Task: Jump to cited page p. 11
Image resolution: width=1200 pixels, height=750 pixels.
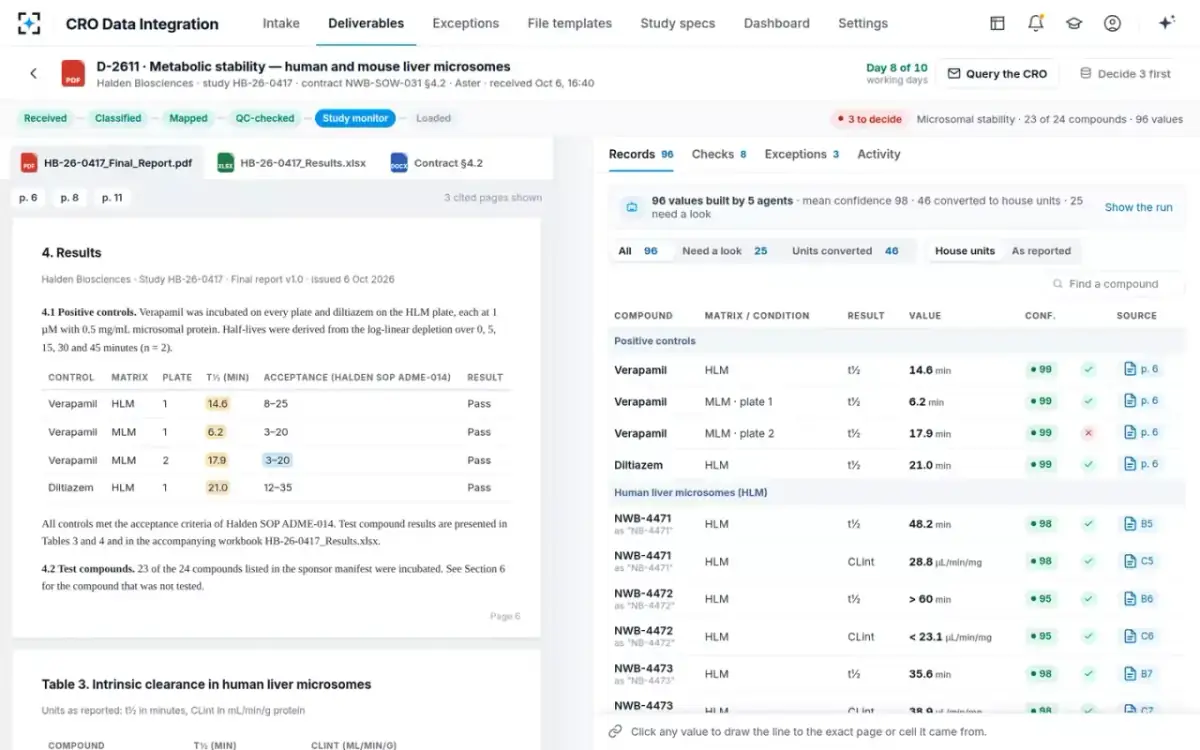Action: click(x=112, y=198)
